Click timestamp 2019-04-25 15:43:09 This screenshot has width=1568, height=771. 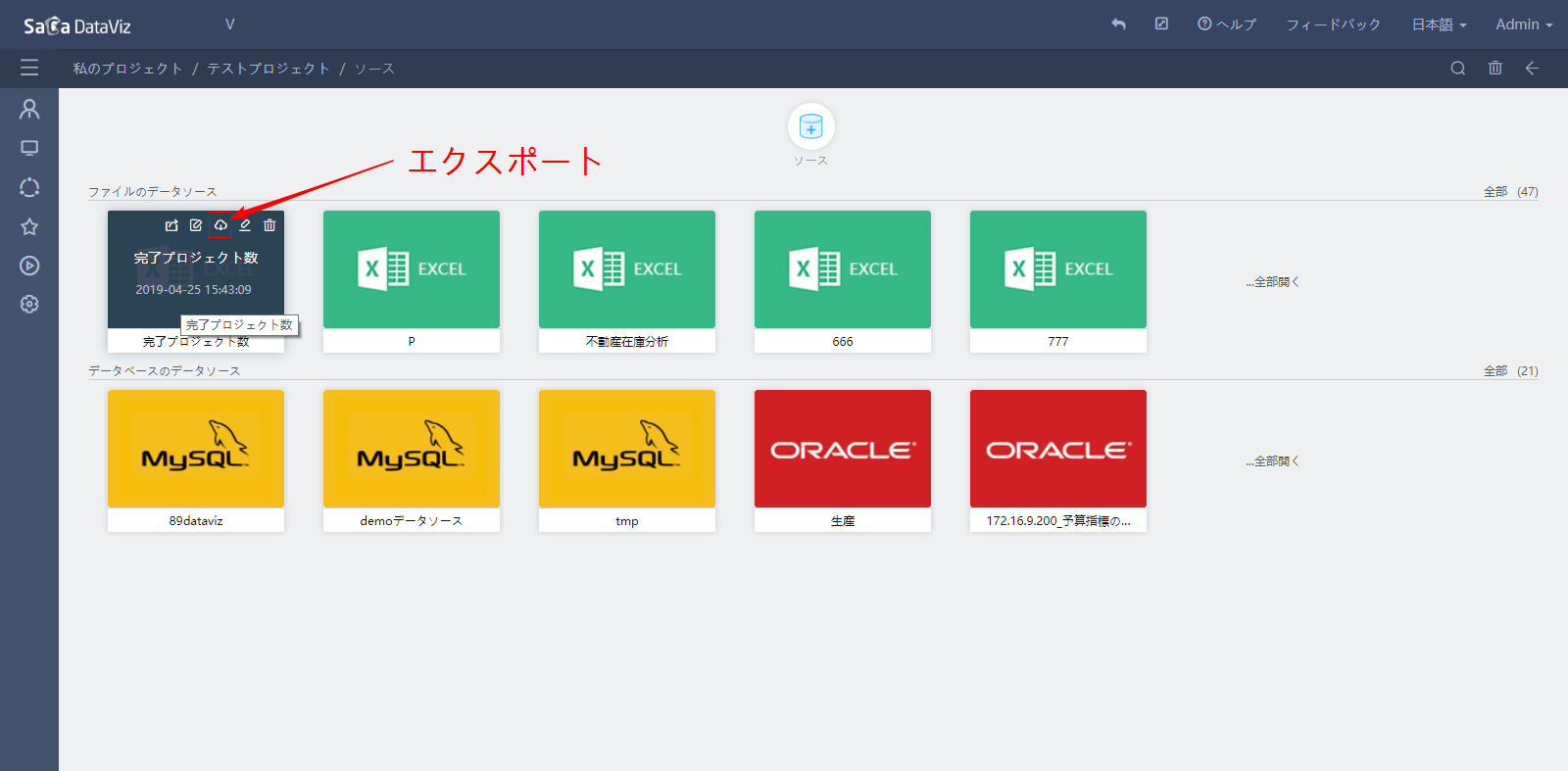[x=193, y=290]
